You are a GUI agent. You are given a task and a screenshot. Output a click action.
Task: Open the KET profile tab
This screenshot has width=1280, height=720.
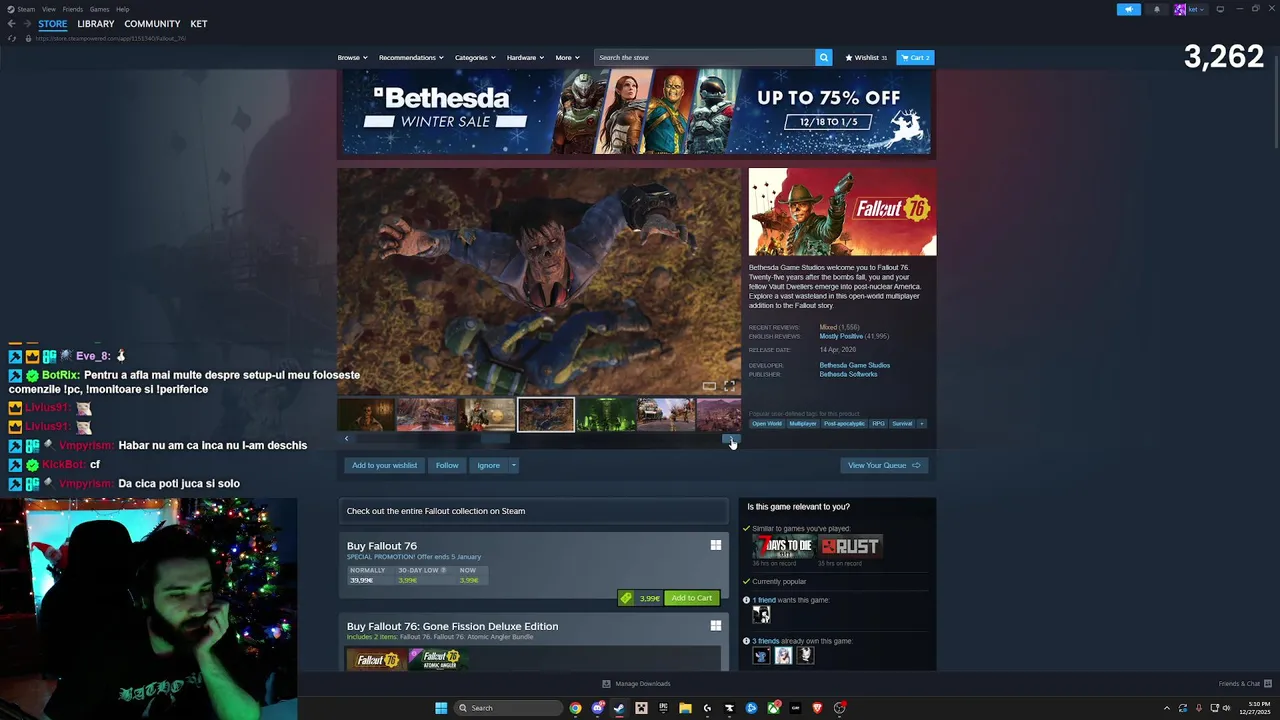pos(199,24)
